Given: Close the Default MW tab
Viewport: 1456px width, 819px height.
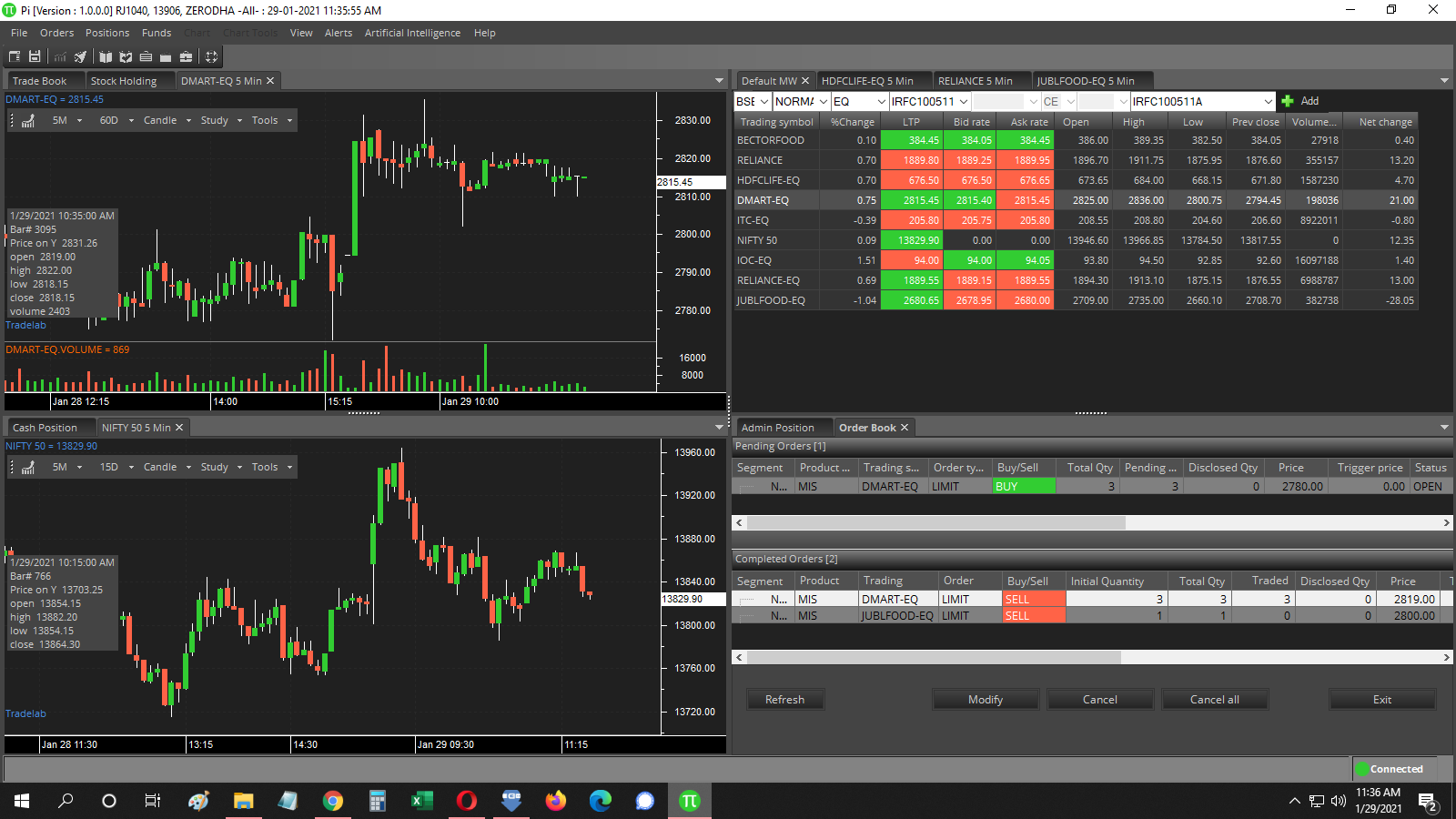Looking at the screenshot, I should [805, 81].
